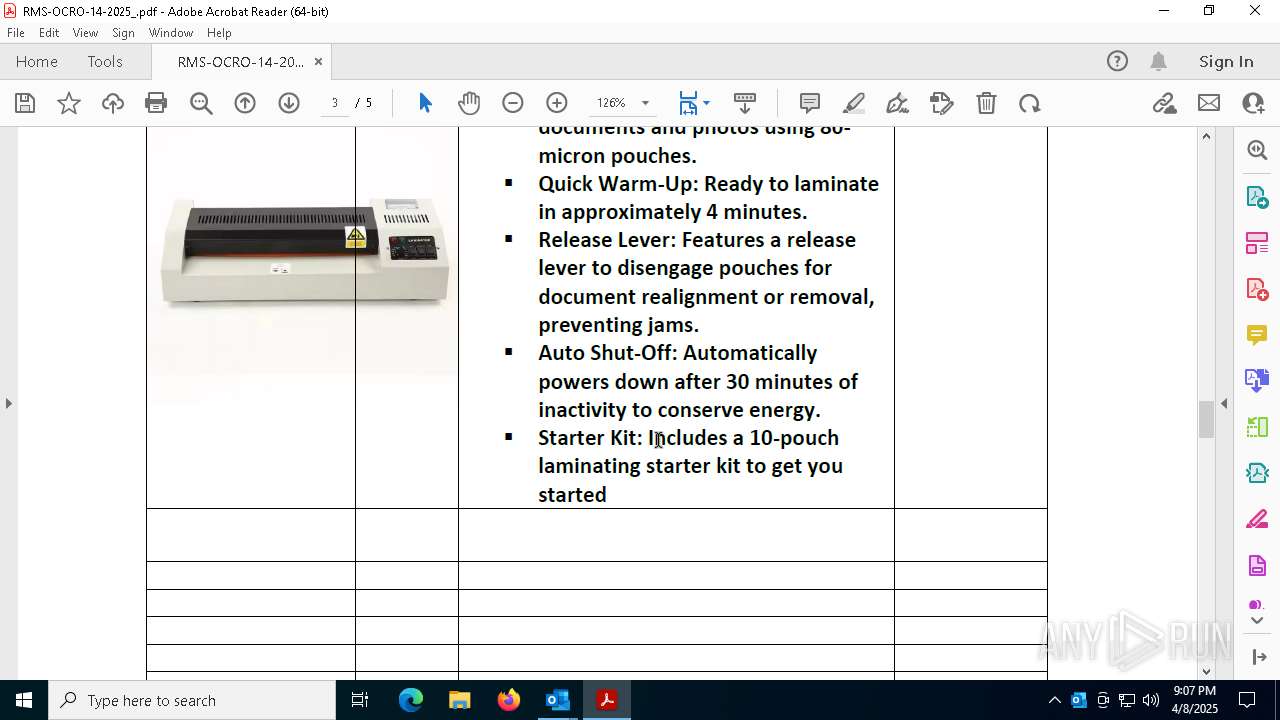Open the Edit menu
The width and height of the screenshot is (1280, 720).
click(x=49, y=33)
